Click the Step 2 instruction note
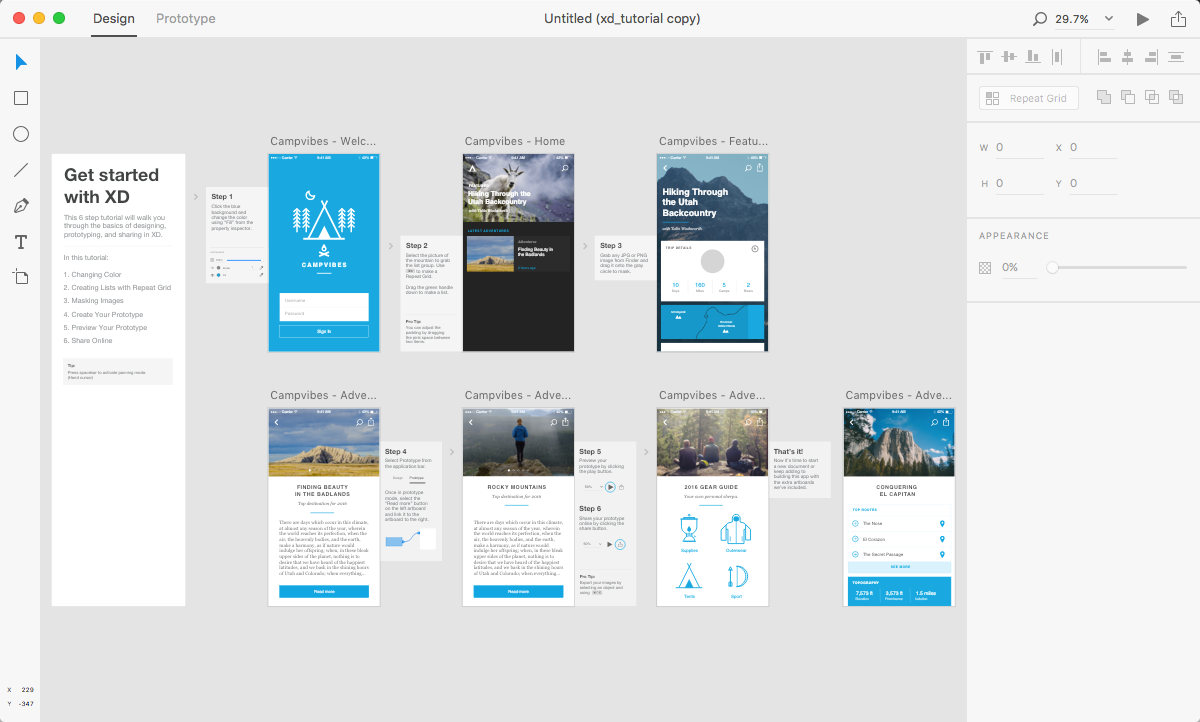This screenshot has width=1200, height=722. coord(431,293)
